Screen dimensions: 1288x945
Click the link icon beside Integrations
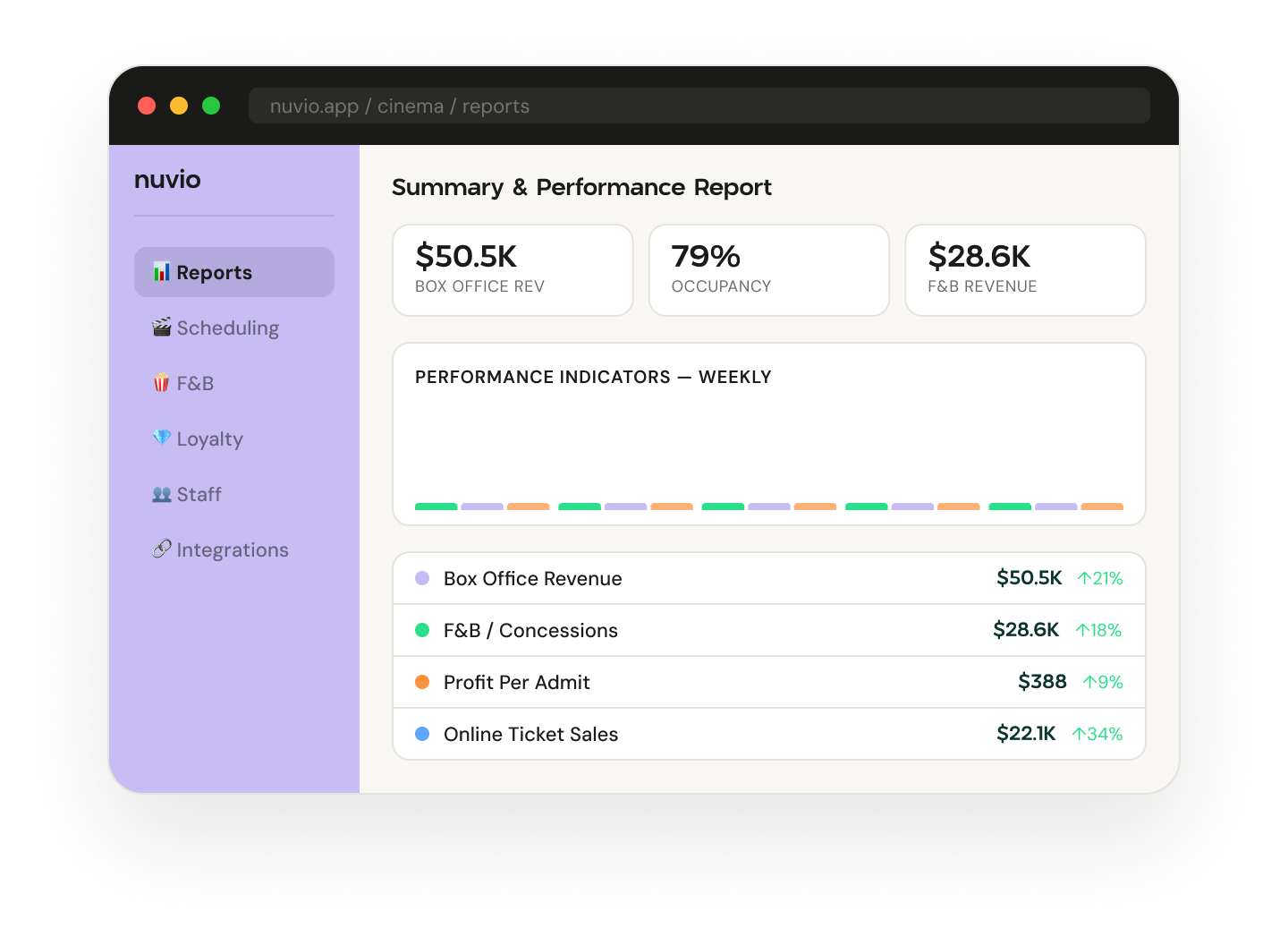pos(161,549)
